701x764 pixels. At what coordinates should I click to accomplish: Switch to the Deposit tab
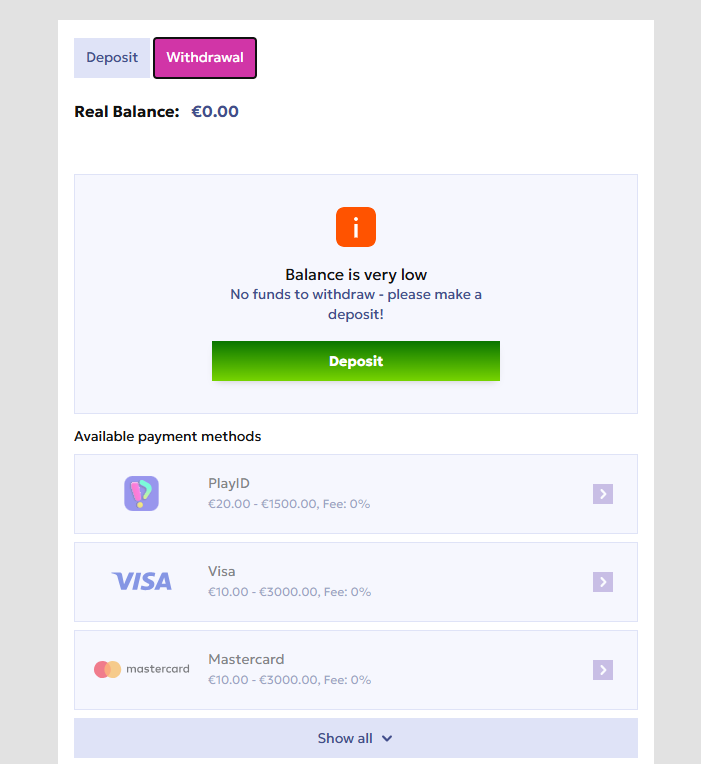(112, 58)
